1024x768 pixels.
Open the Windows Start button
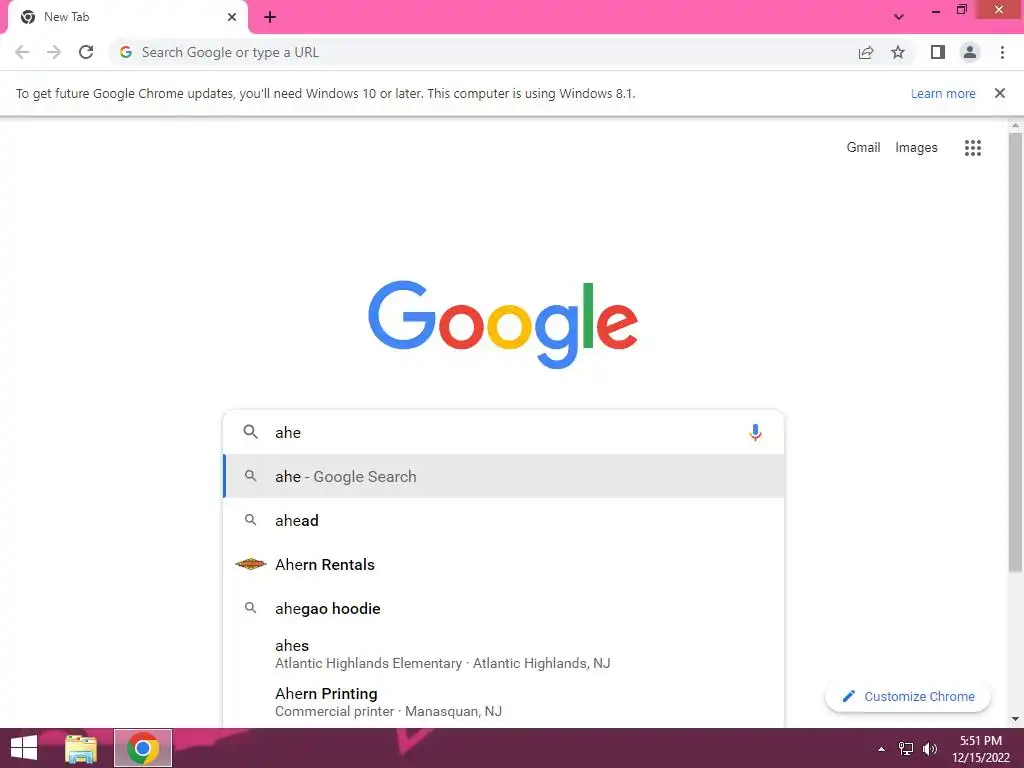(24, 748)
